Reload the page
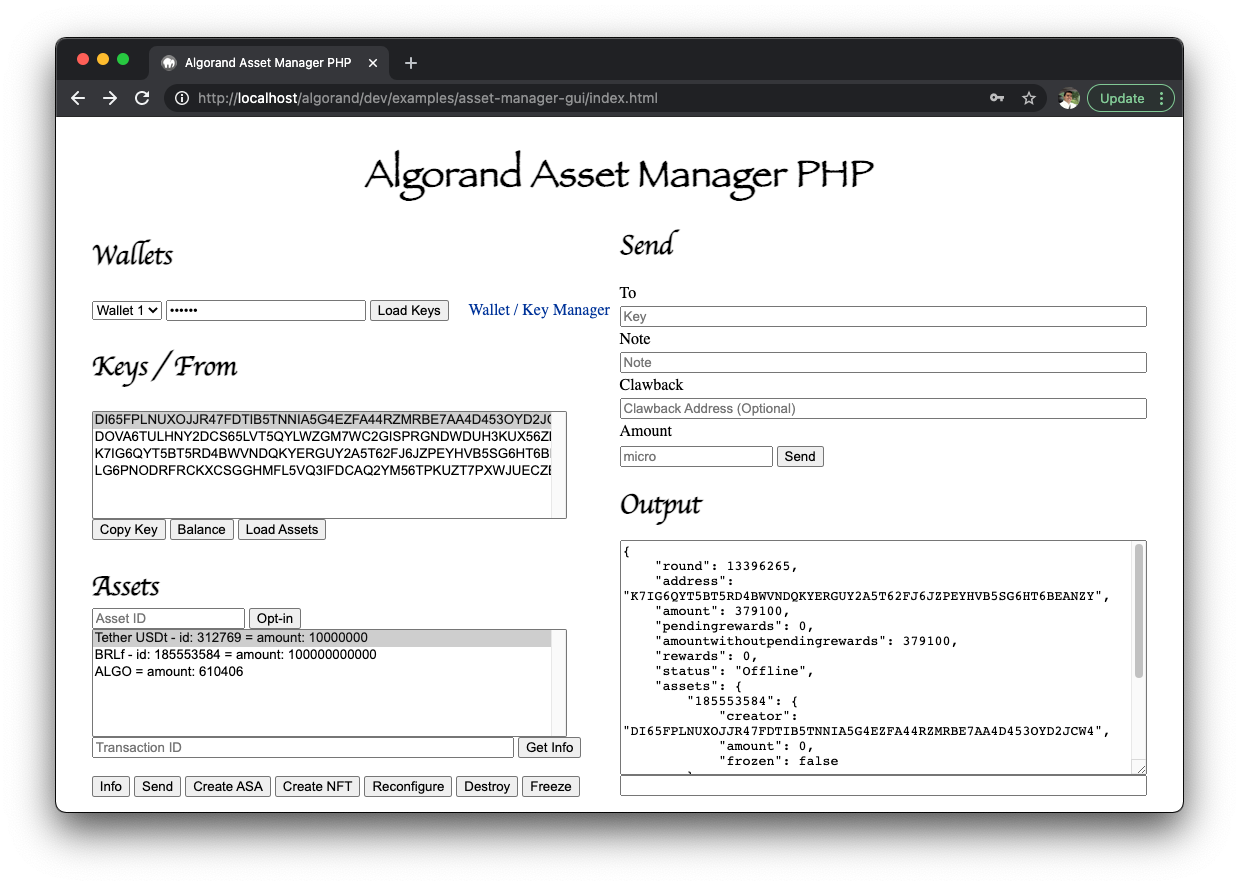Screen dimensions: 1239x886 (x=142, y=98)
